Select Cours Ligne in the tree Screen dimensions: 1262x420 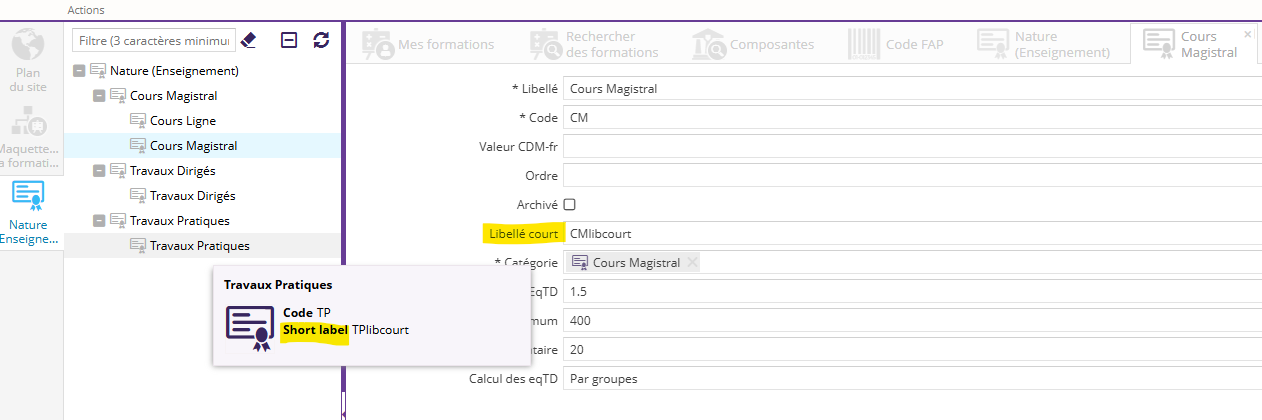point(182,121)
